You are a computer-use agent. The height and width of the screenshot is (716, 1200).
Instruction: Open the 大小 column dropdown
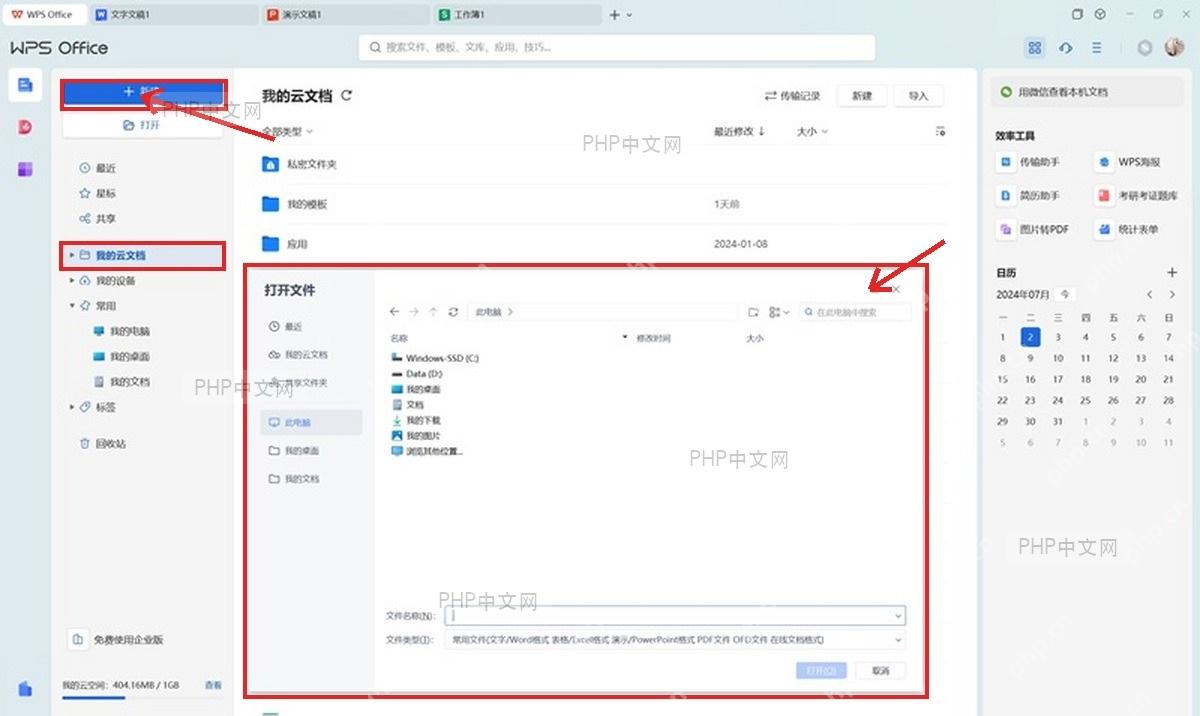pos(812,131)
